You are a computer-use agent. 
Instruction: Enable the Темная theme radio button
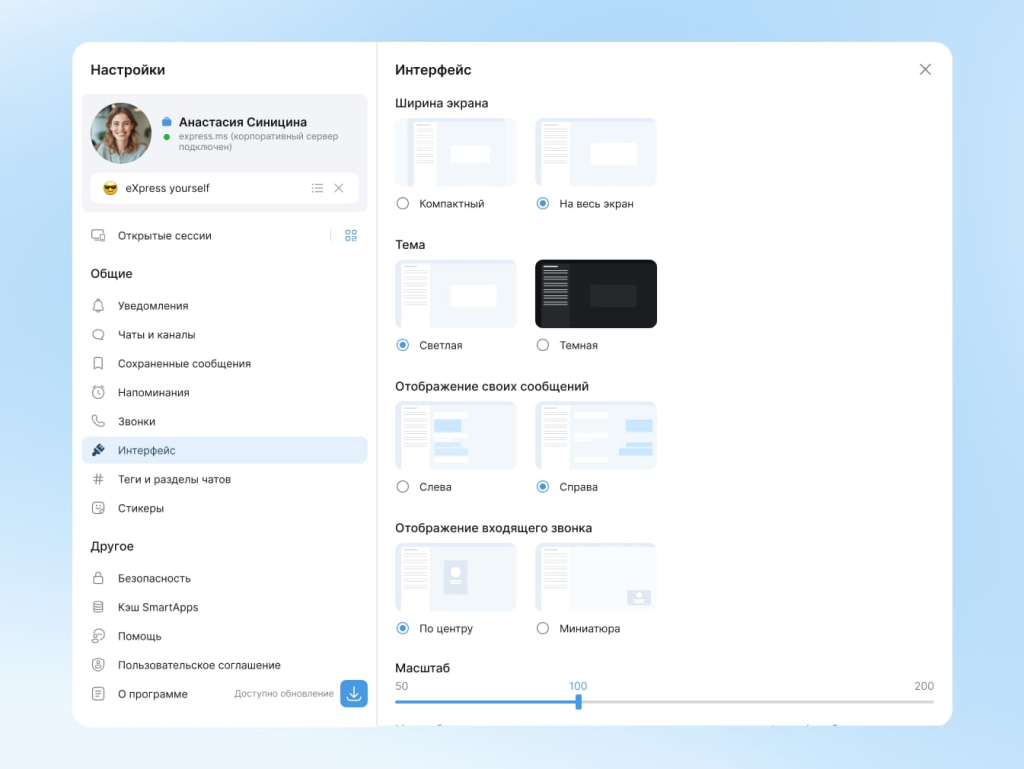pos(543,345)
